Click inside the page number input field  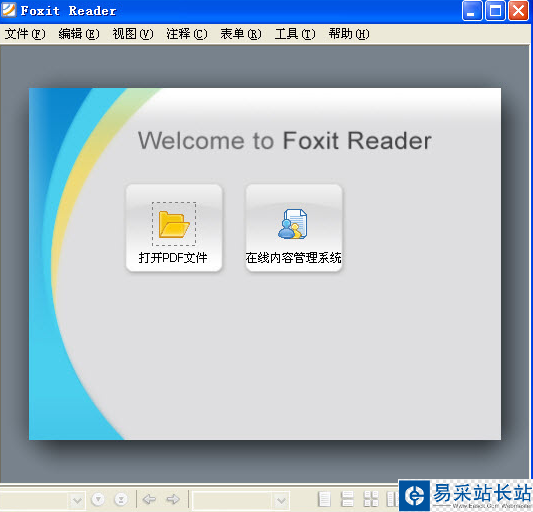34,500
